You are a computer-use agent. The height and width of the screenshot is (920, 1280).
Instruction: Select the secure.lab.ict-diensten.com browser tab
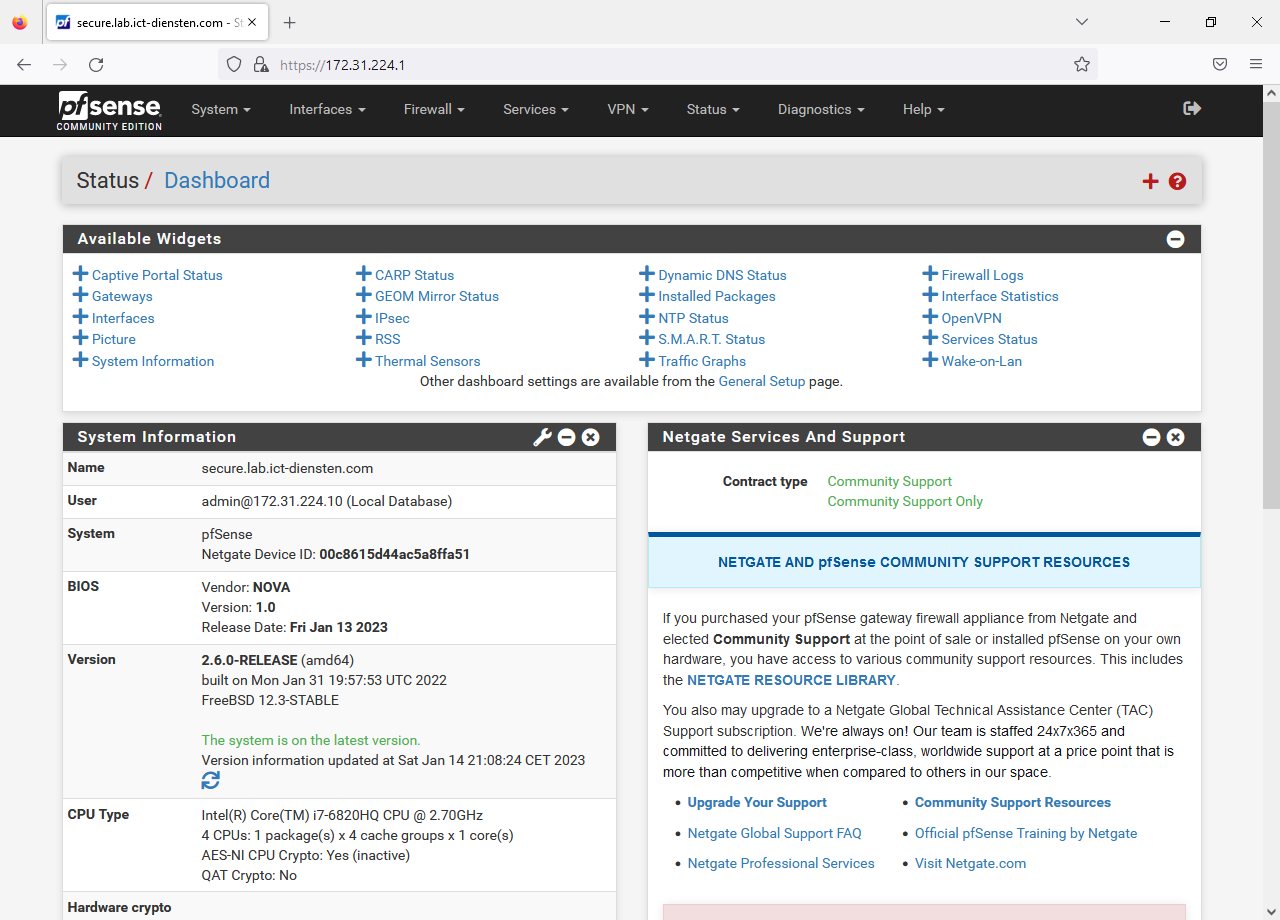[x=157, y=22]
